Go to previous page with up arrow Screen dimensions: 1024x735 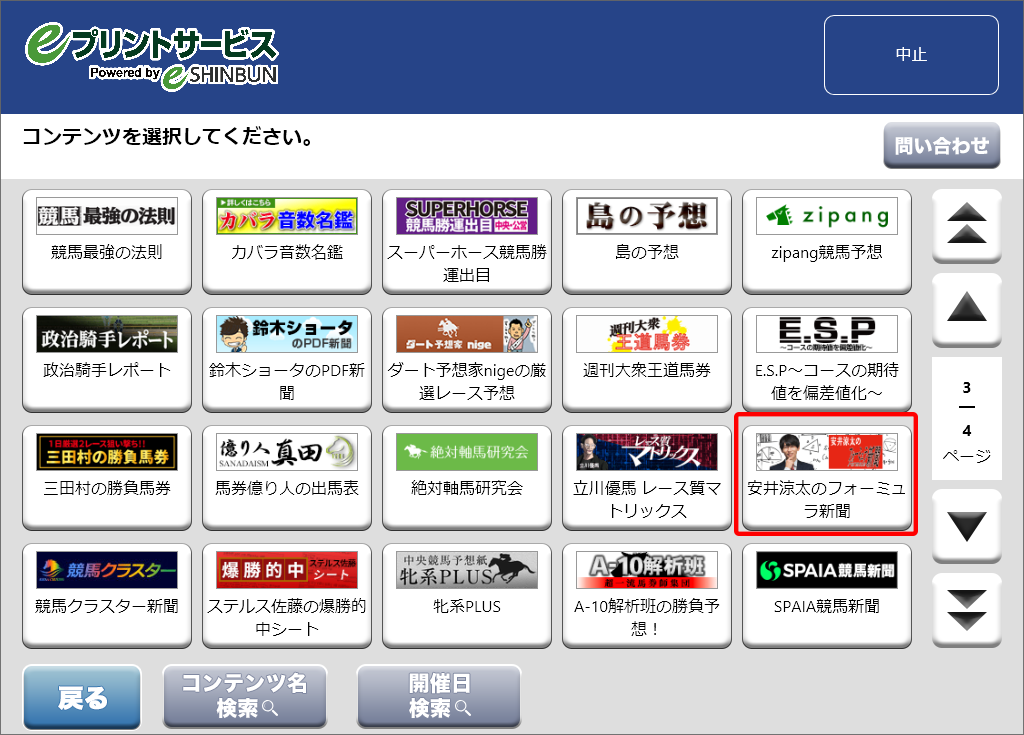click(x=966, y=310)
